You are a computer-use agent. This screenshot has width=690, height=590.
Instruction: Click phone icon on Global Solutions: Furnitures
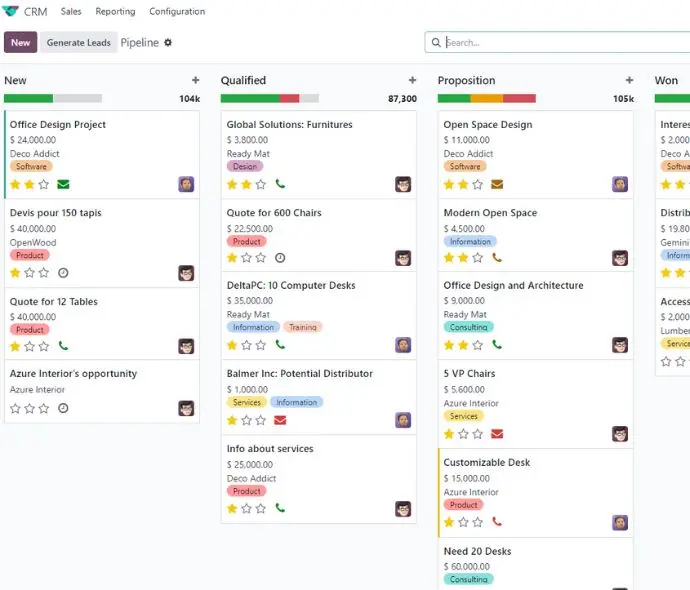(x=280, y=184)
